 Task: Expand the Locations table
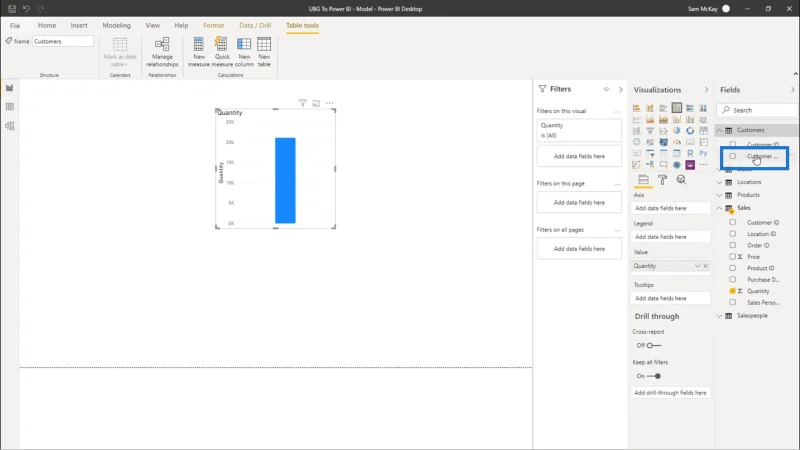tap(719, 182)
